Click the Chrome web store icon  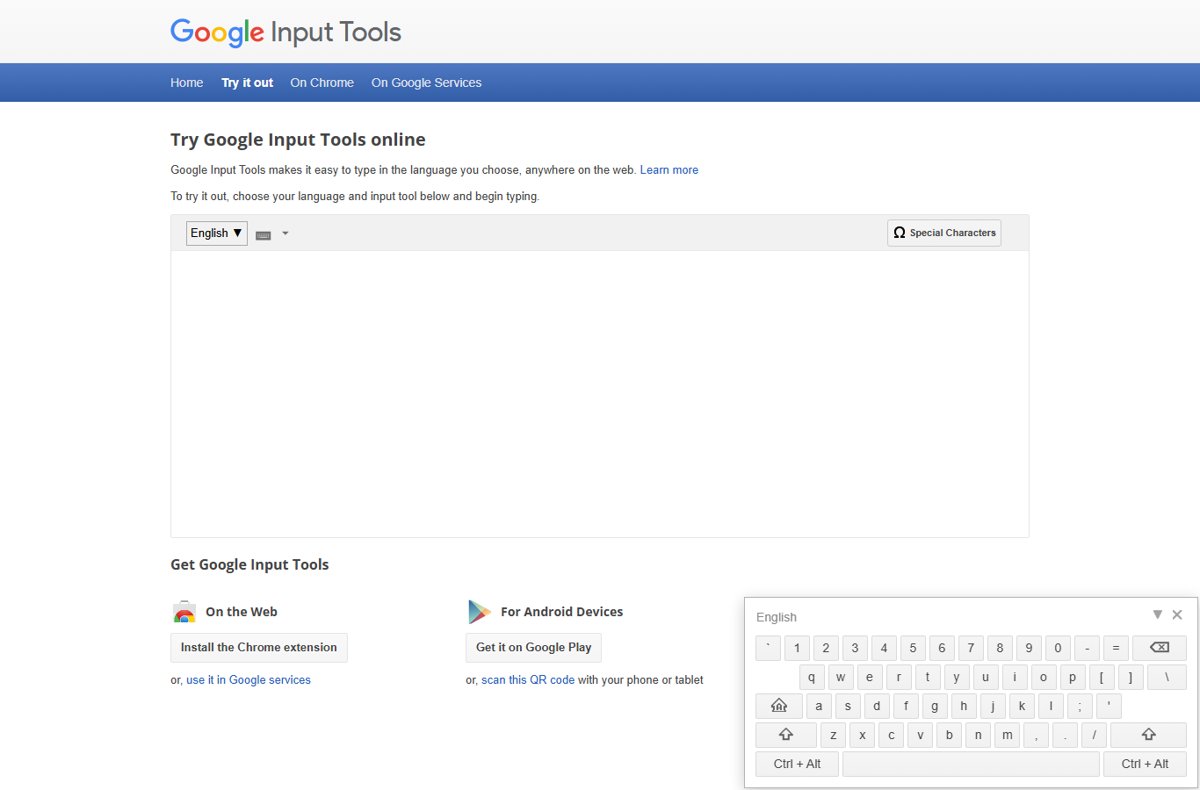tap(184, 612)
